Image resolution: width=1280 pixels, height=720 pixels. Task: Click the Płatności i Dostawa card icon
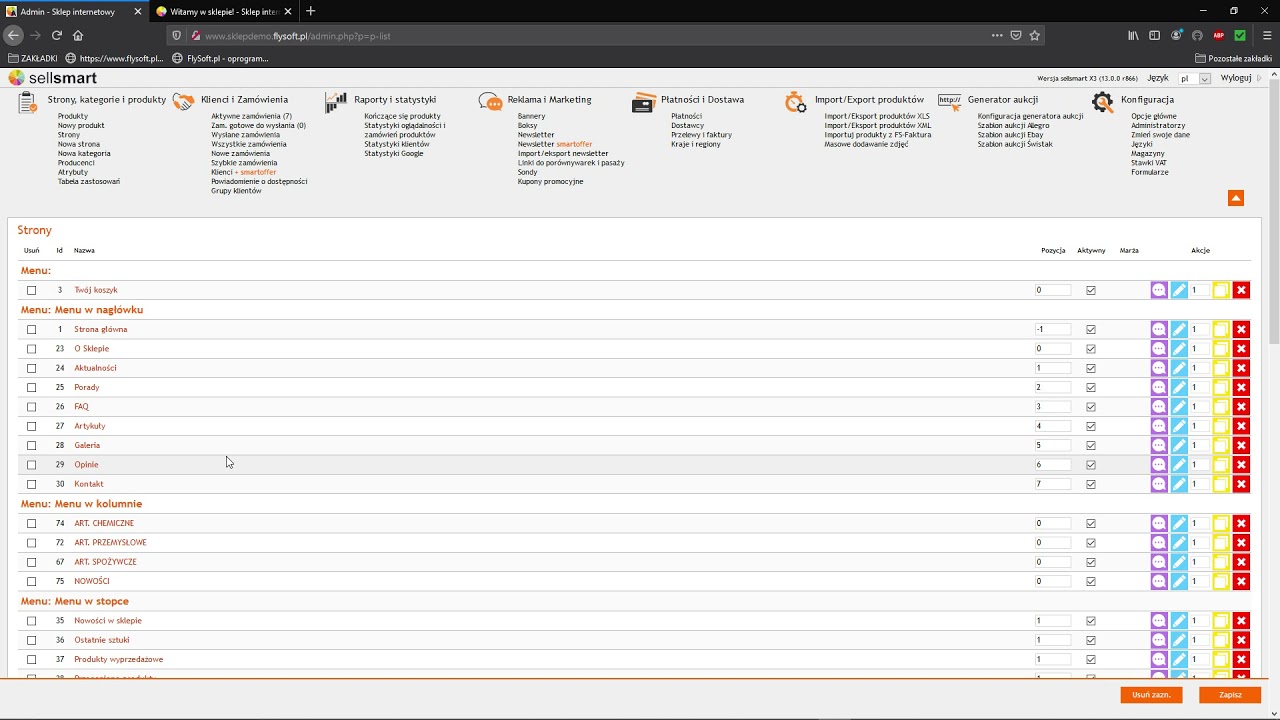(644, 102)
